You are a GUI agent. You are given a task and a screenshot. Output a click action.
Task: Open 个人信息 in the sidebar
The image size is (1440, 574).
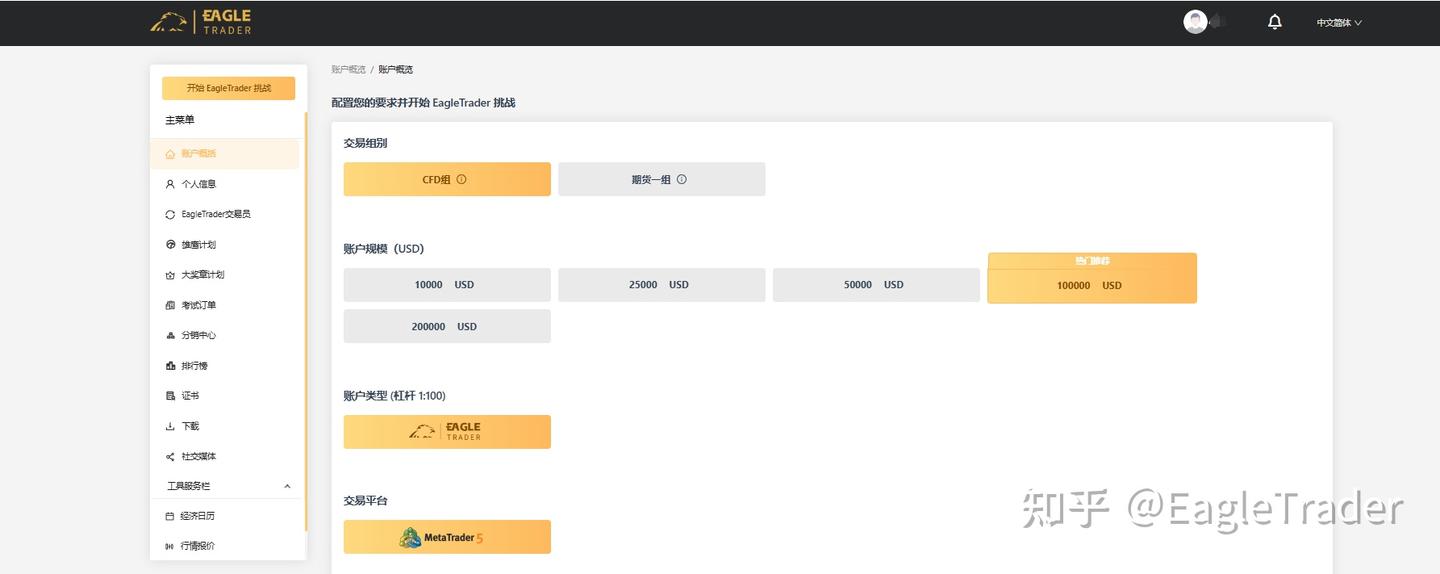(198, 184)
